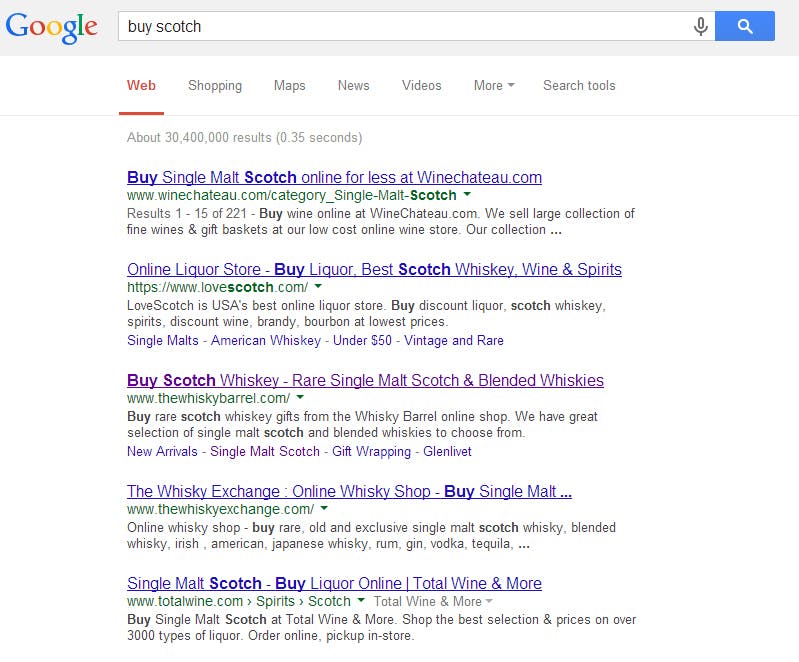Viewport: 799px width, 662px height.
Task: Click 'Buy Single Malt Scotch at Total Wine' snippet
Action: point(381,627)
